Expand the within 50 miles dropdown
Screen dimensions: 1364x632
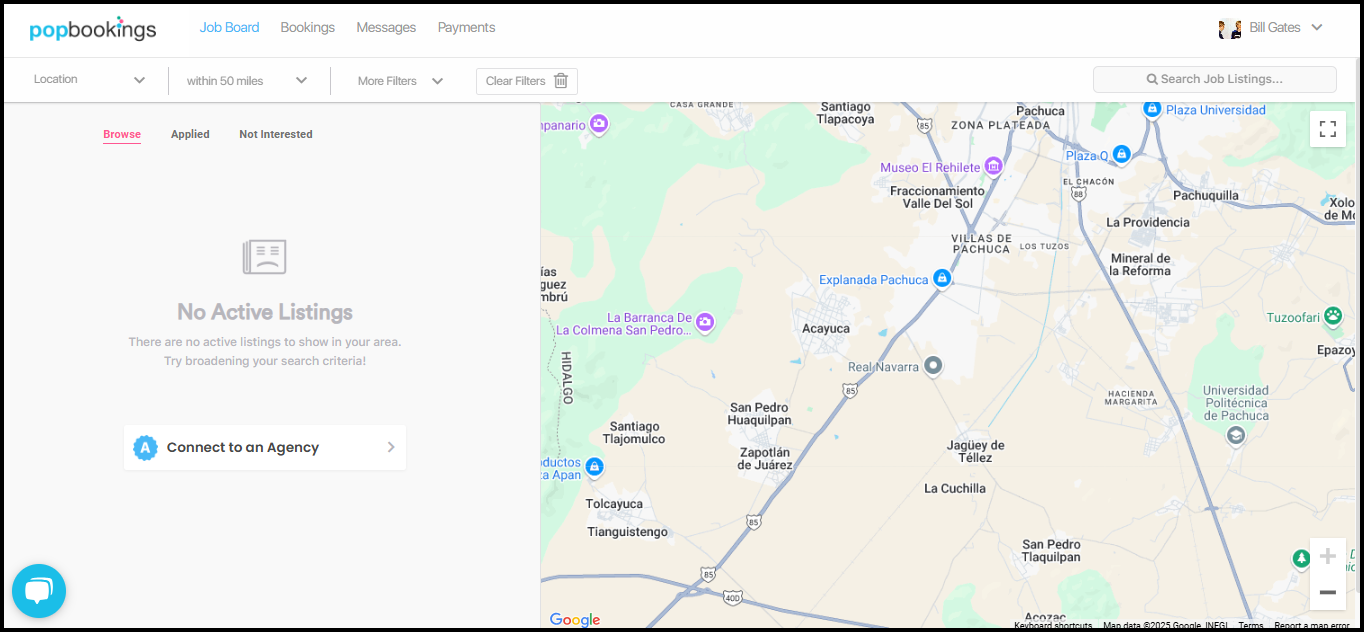247,81
